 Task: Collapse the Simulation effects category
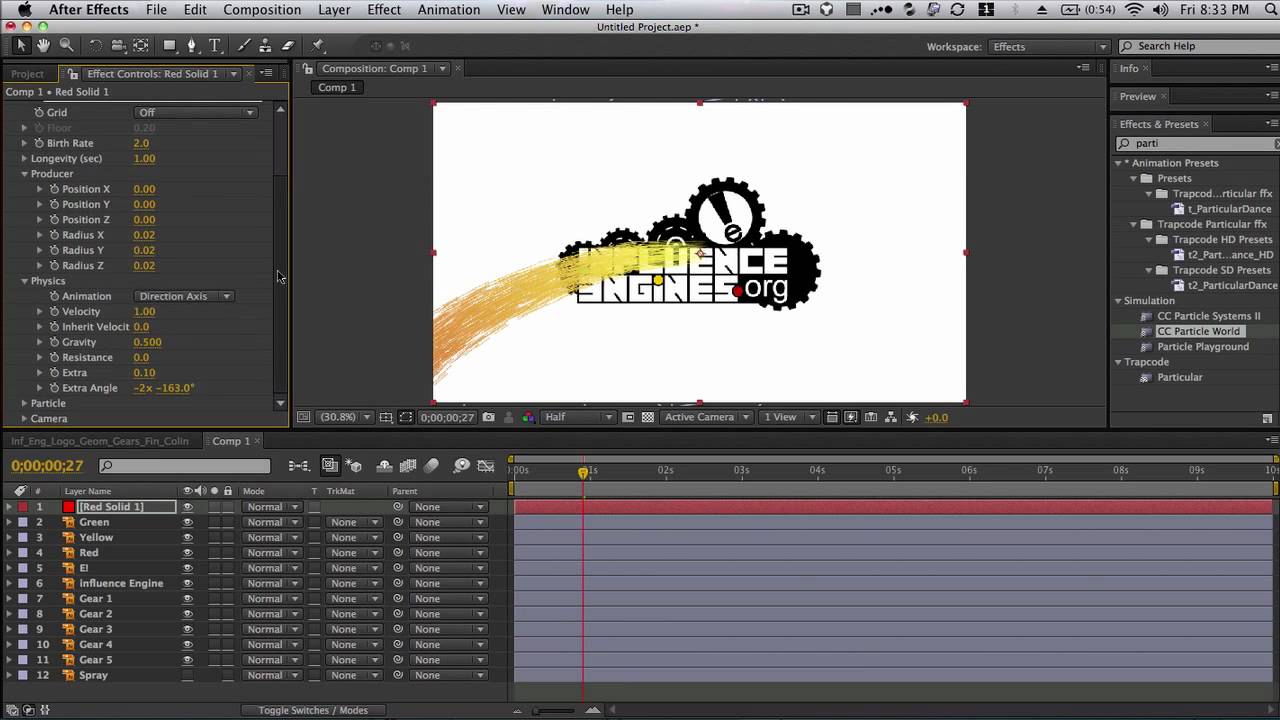tap(1118, 301)
